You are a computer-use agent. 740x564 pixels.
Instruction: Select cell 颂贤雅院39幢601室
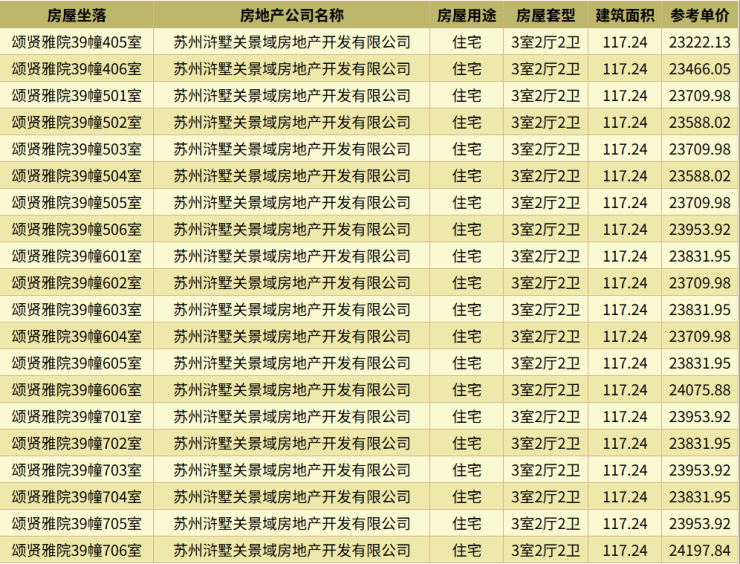tap(76, 256)
